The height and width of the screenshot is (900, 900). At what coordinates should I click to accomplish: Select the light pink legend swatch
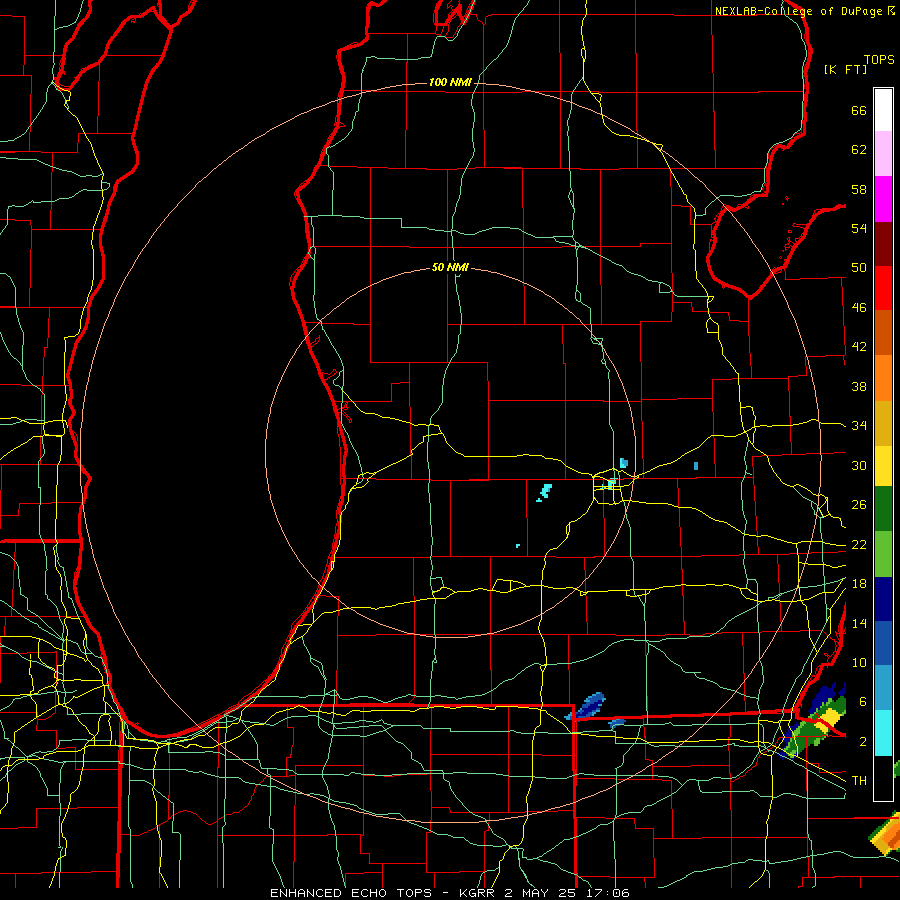tap(883, 153)
